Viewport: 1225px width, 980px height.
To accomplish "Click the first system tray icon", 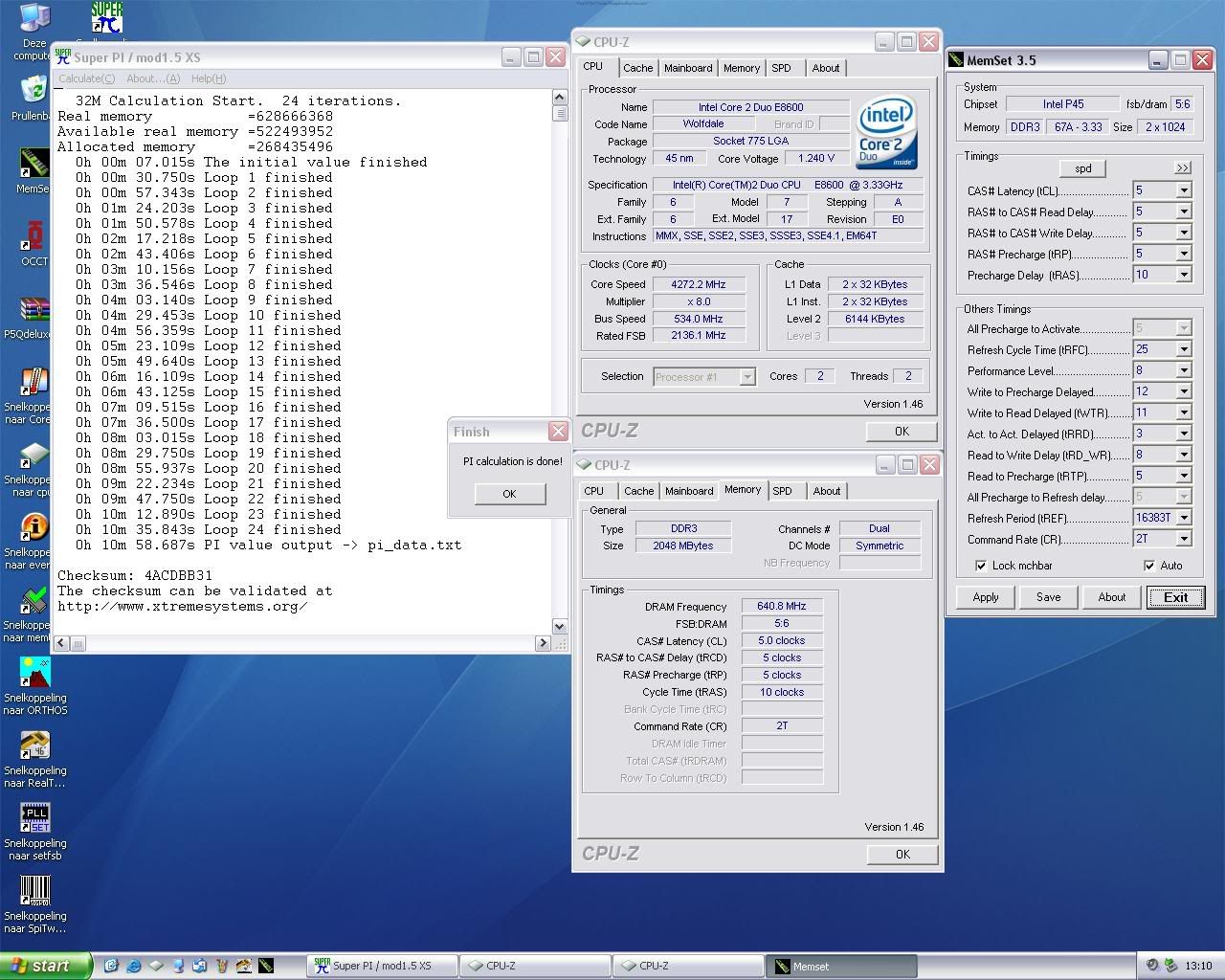I will pyautogui.click(x=1153, y=966).
